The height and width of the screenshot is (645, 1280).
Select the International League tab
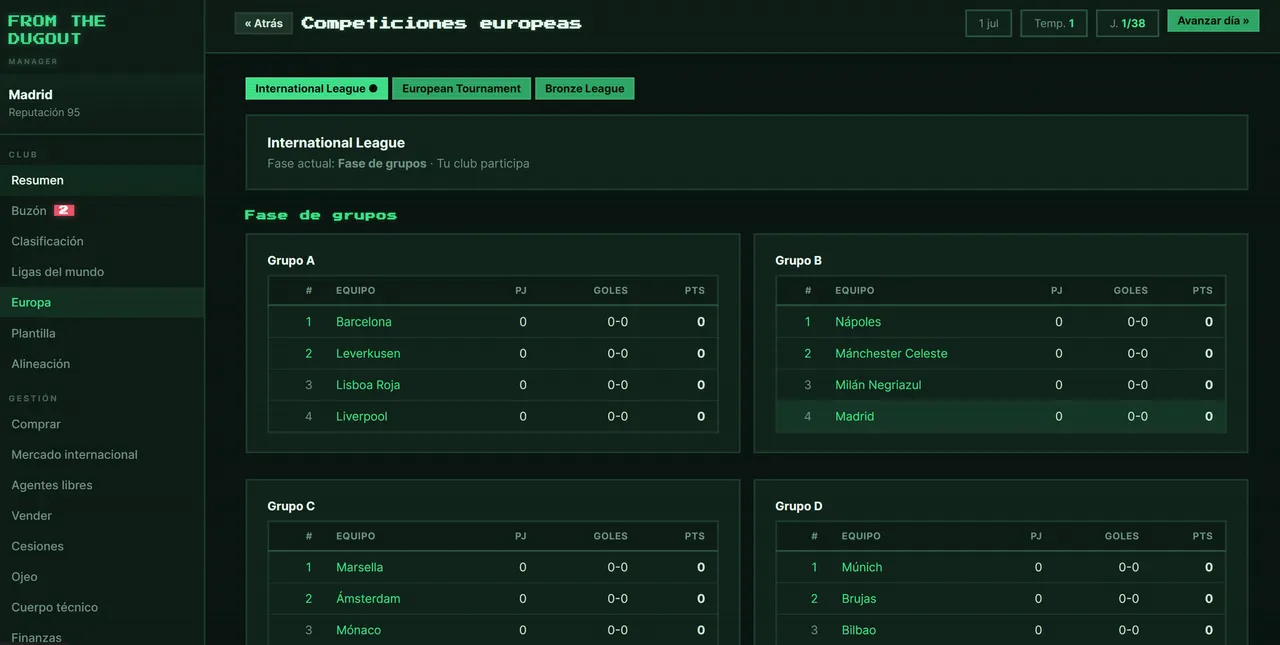(x=317, y=88)
